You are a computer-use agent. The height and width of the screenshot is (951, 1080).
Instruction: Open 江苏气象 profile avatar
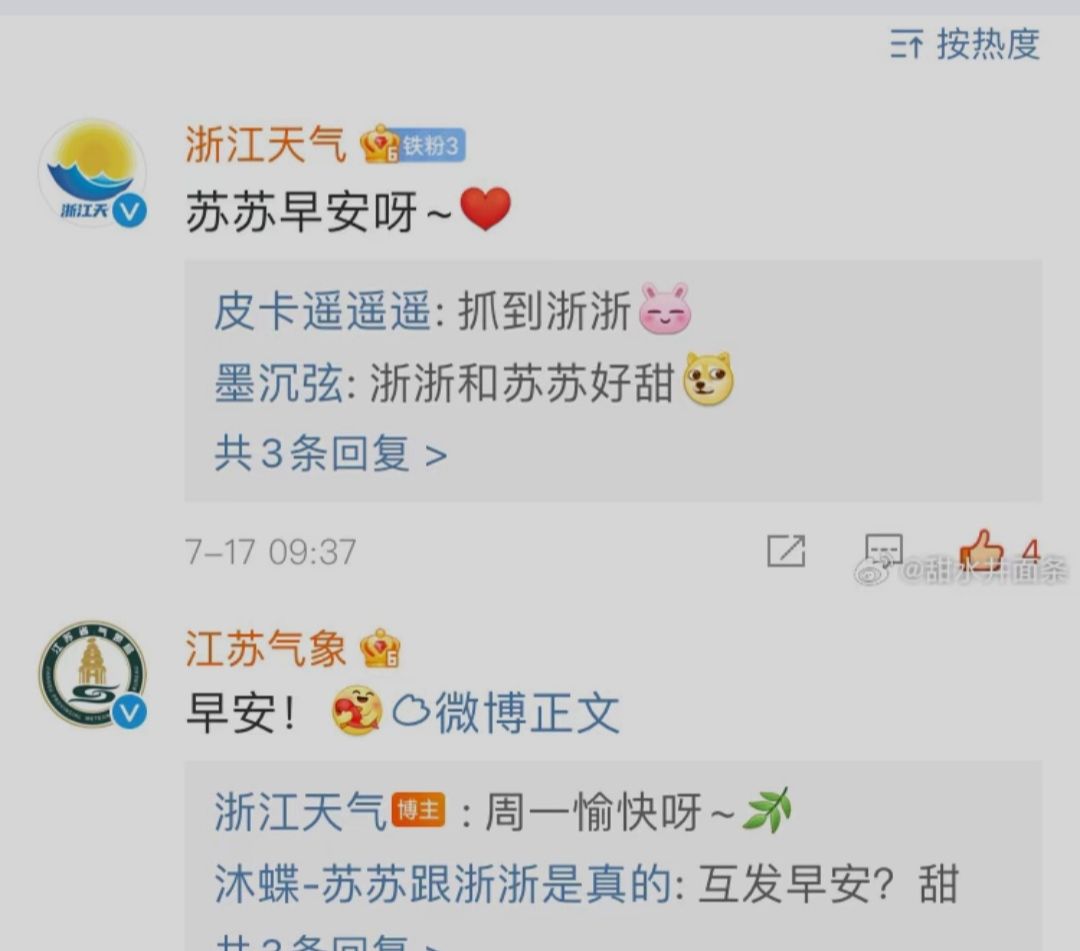(92, 675)
